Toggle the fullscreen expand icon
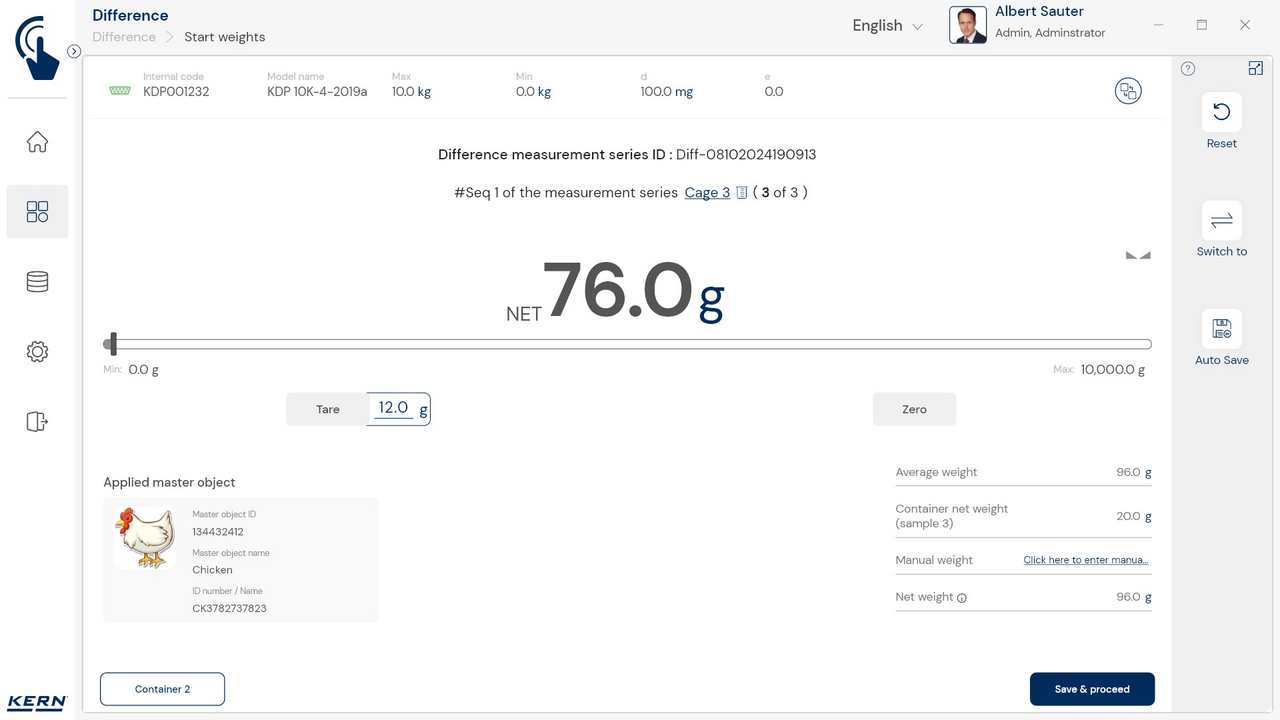Image resolution: width=1280 pixels, height=720 pixels. (x=1256, y=68)
